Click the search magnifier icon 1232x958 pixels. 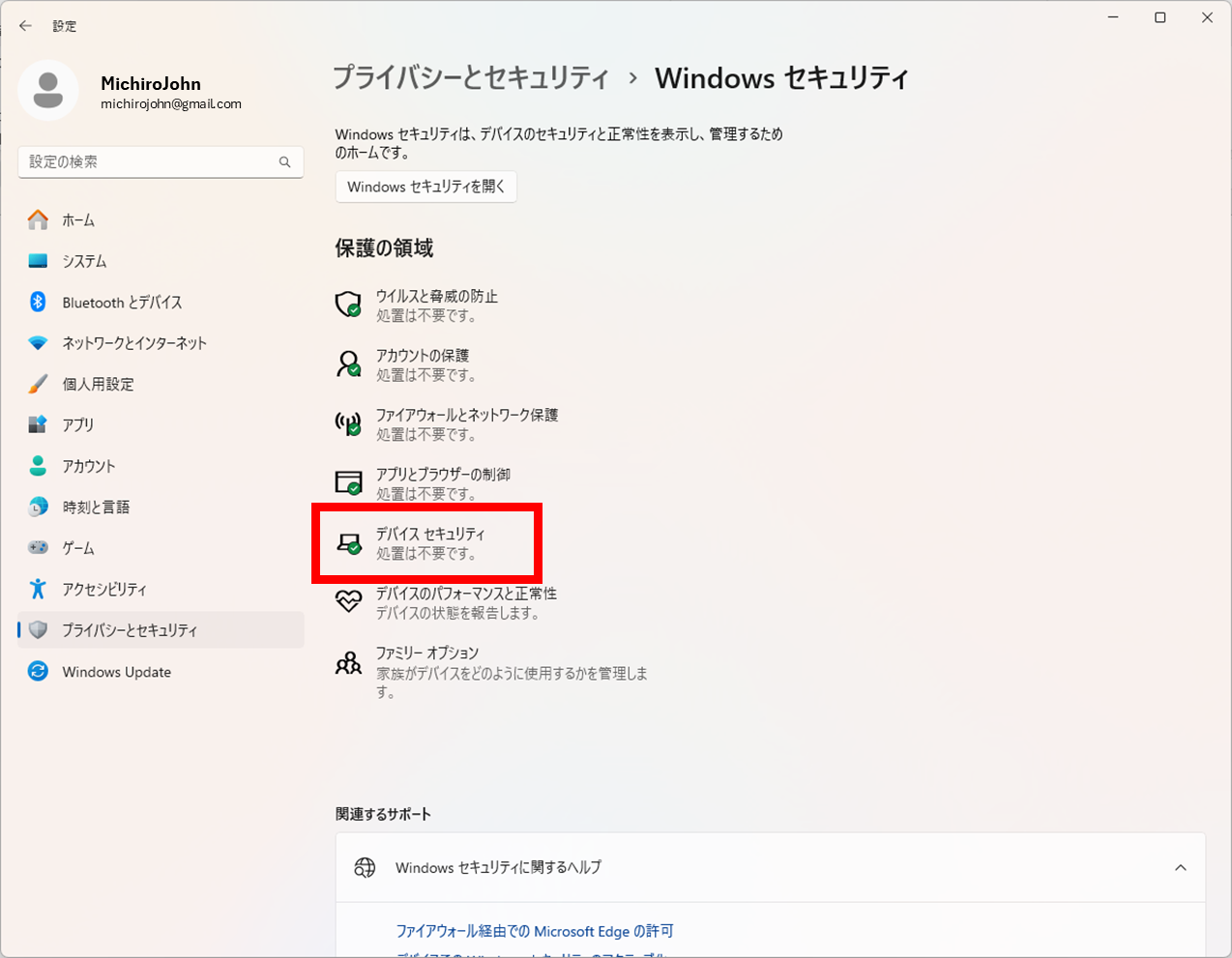[284, 162]
